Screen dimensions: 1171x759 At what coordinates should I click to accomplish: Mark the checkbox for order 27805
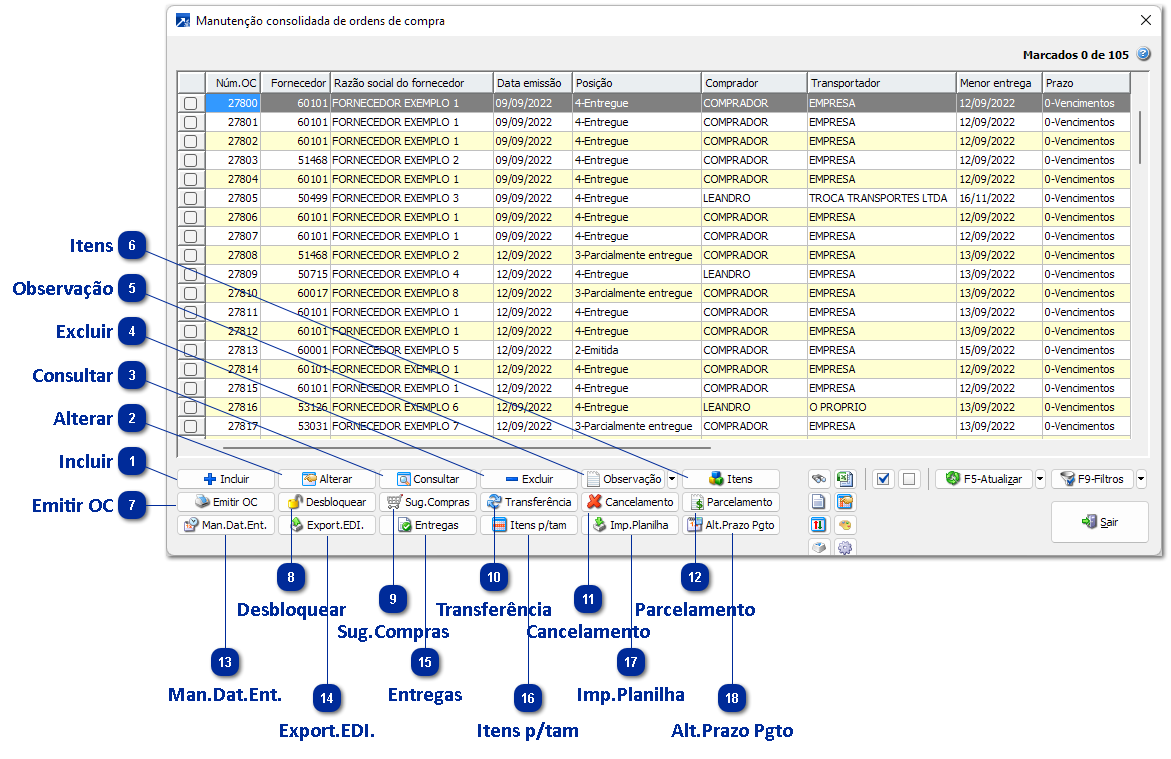pyautogui.click(x=191, y=198)
